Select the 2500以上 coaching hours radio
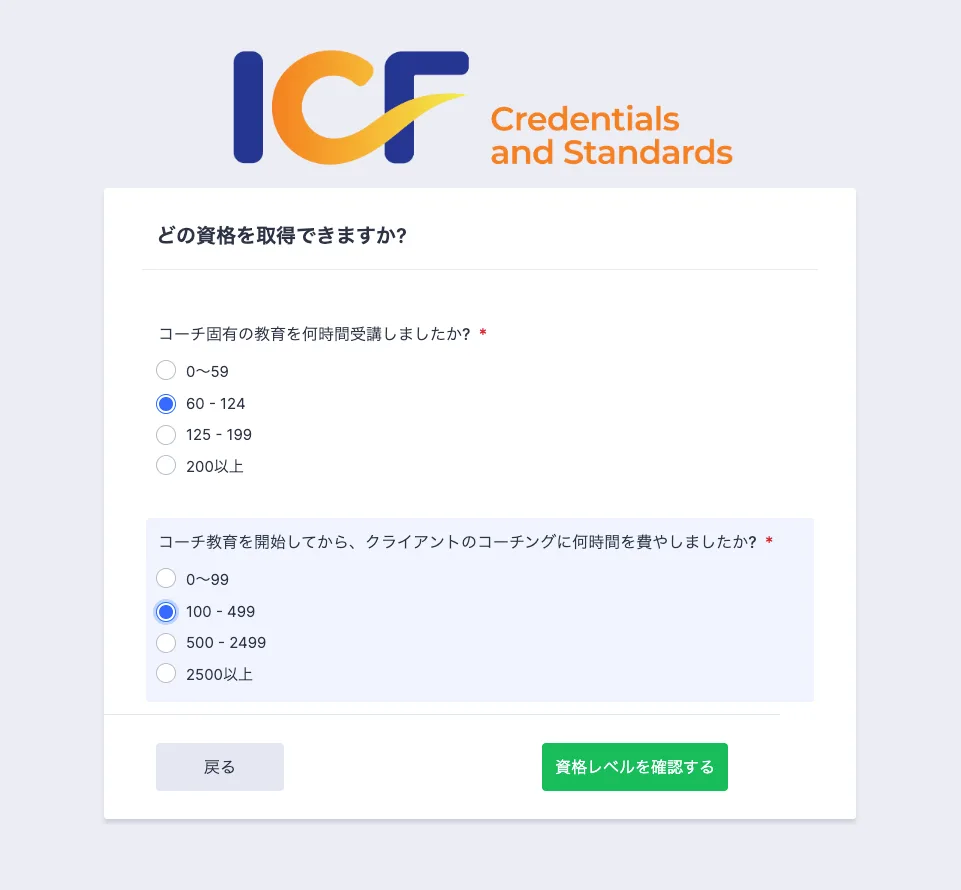 coord(166,674)
